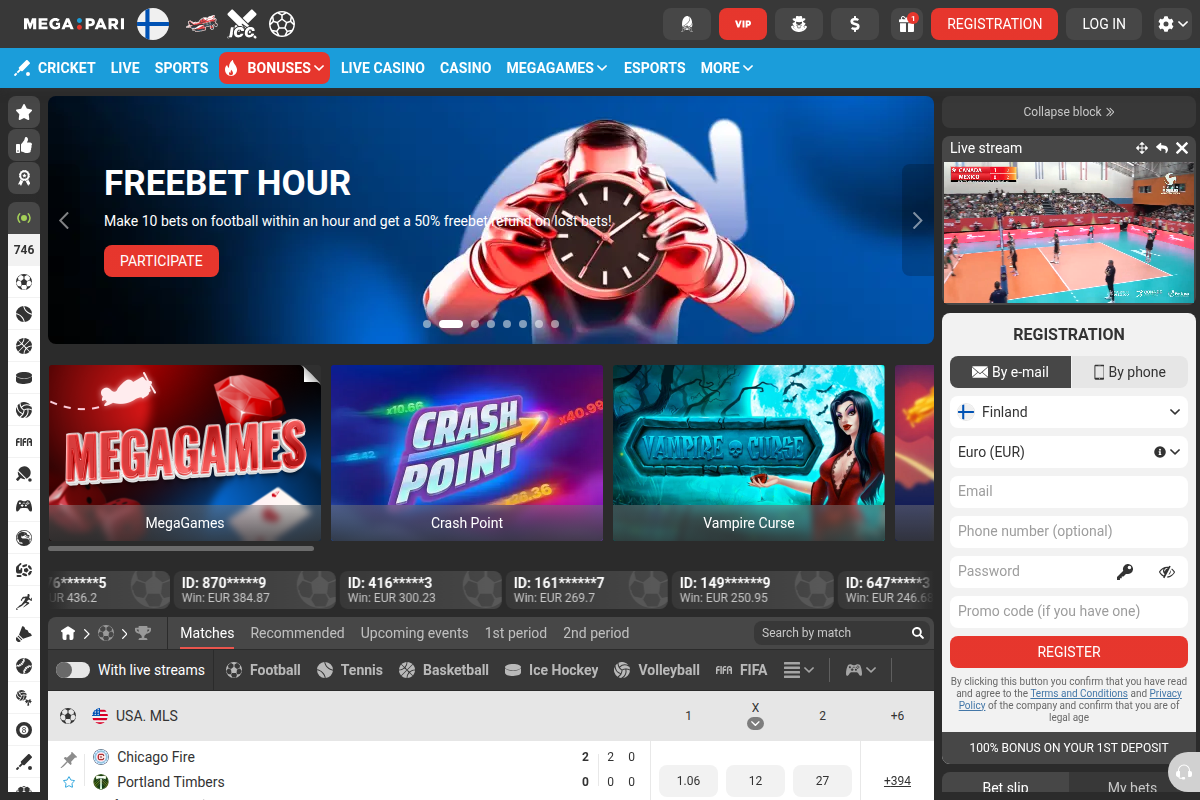Select green live broadcast sidebar icon

click(x=24, y=217)
